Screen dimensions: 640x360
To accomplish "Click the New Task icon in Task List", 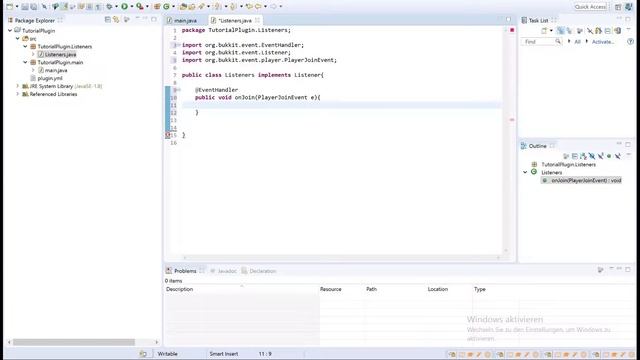I will pos(544,31).
